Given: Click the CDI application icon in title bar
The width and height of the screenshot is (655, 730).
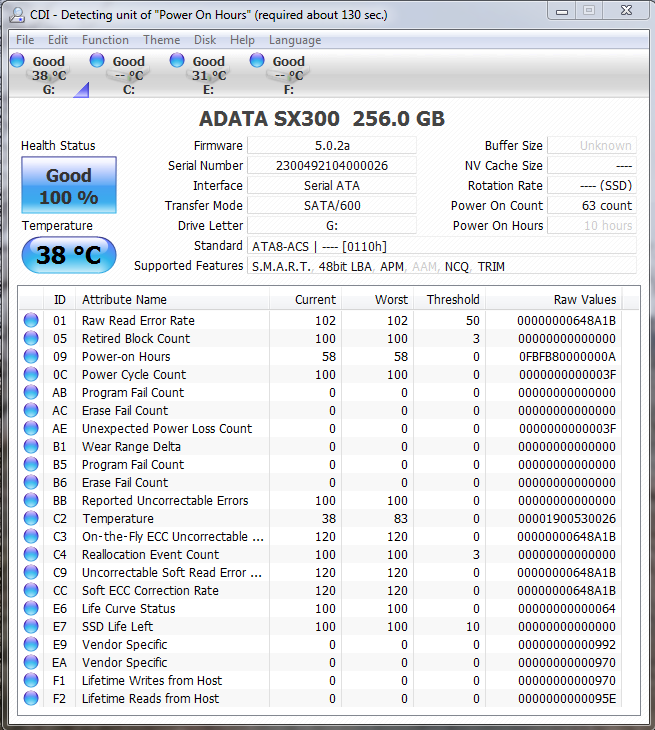Looking at the screenshot, I should [16, 15].
